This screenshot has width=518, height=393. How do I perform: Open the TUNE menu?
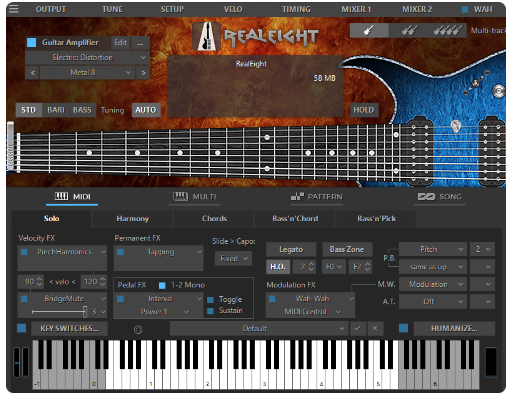112,9
